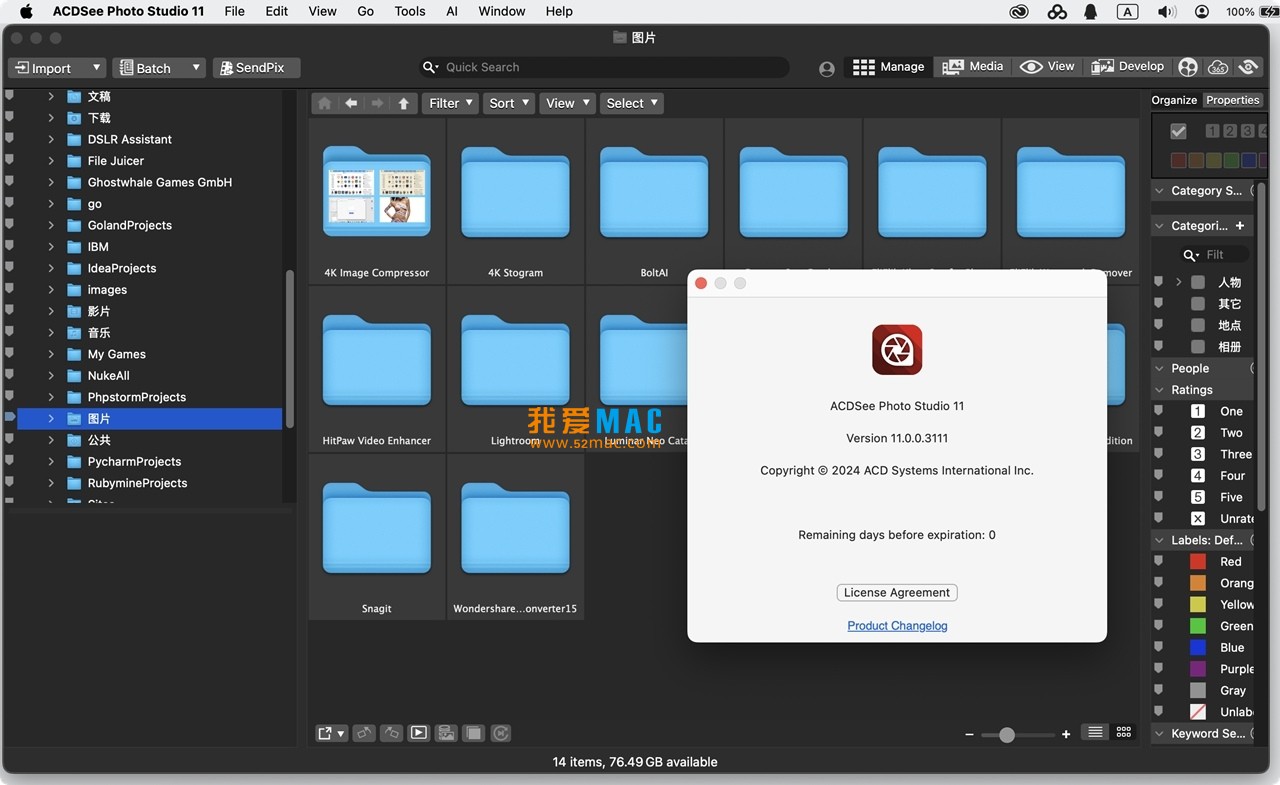The width and height of the screenshot is (1280, 785).
Task: Click the minus icon to shrink thumbnails
Action: pyautogui.click(x=969, y=734)
